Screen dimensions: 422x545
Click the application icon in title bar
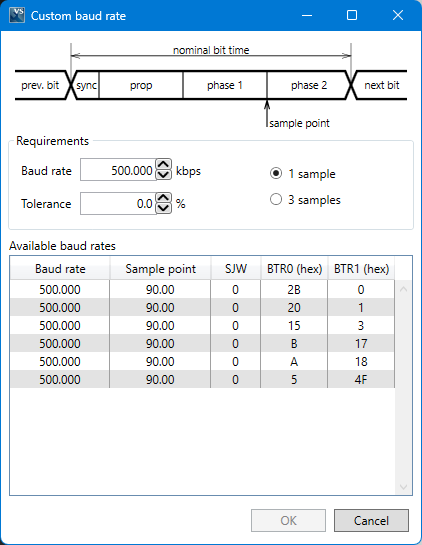click(x=17, y=15)
